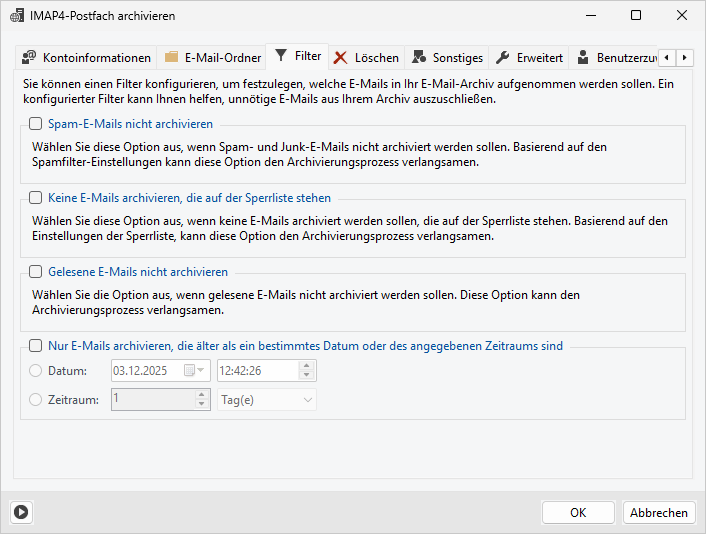
Task: Check 'Keine E-Mails archivieren' Sperrliste option
Action: [36, 198]
